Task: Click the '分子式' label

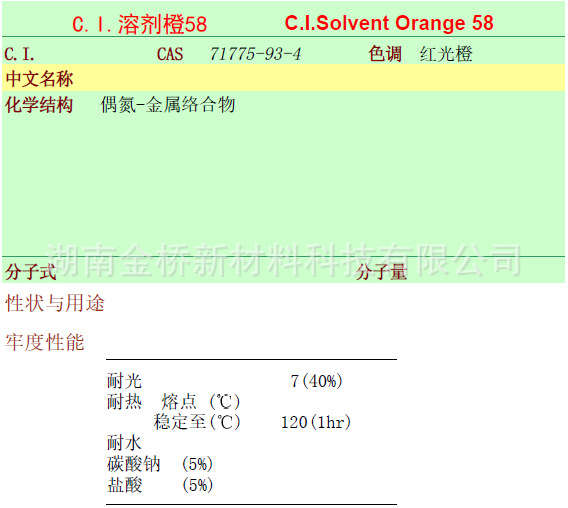Action: [31, 272]
